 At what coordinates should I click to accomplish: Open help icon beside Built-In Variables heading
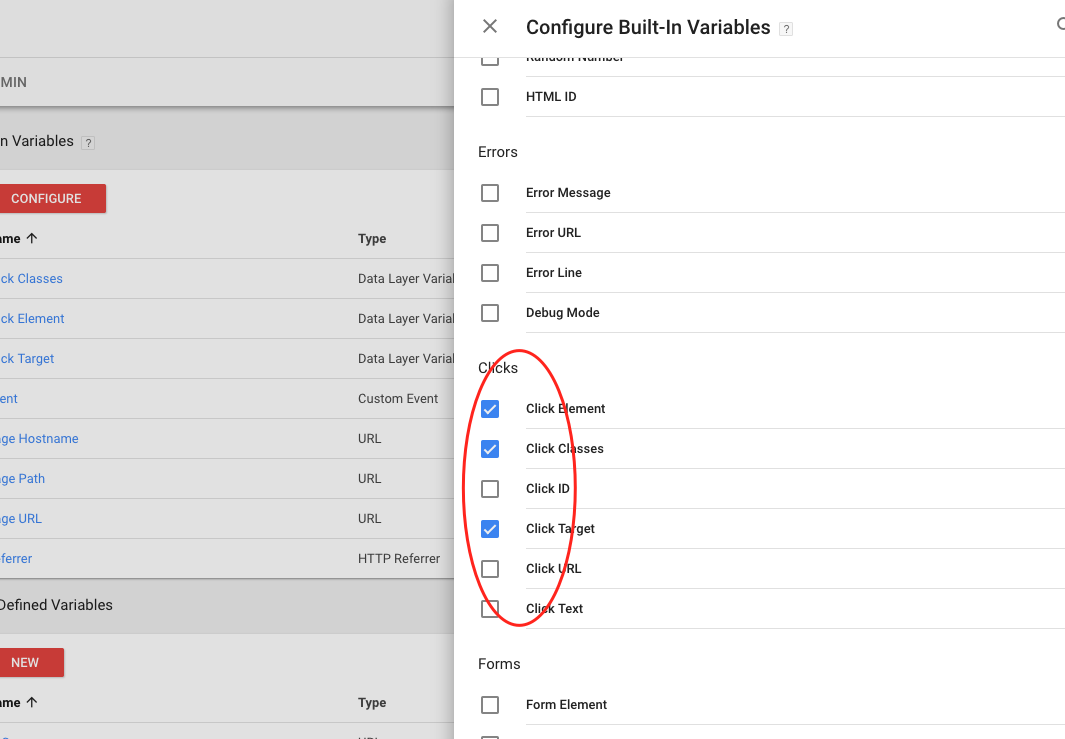(88, 143)
